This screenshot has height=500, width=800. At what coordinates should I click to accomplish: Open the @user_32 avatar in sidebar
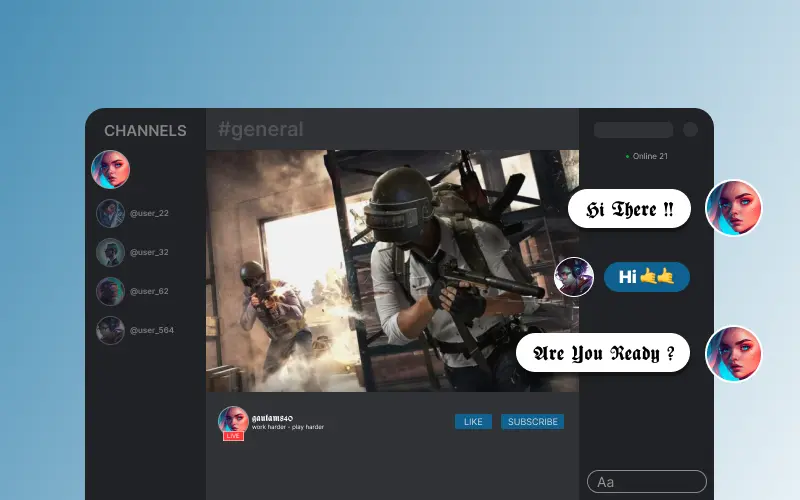pyautogui.click(x=110, y=252)
